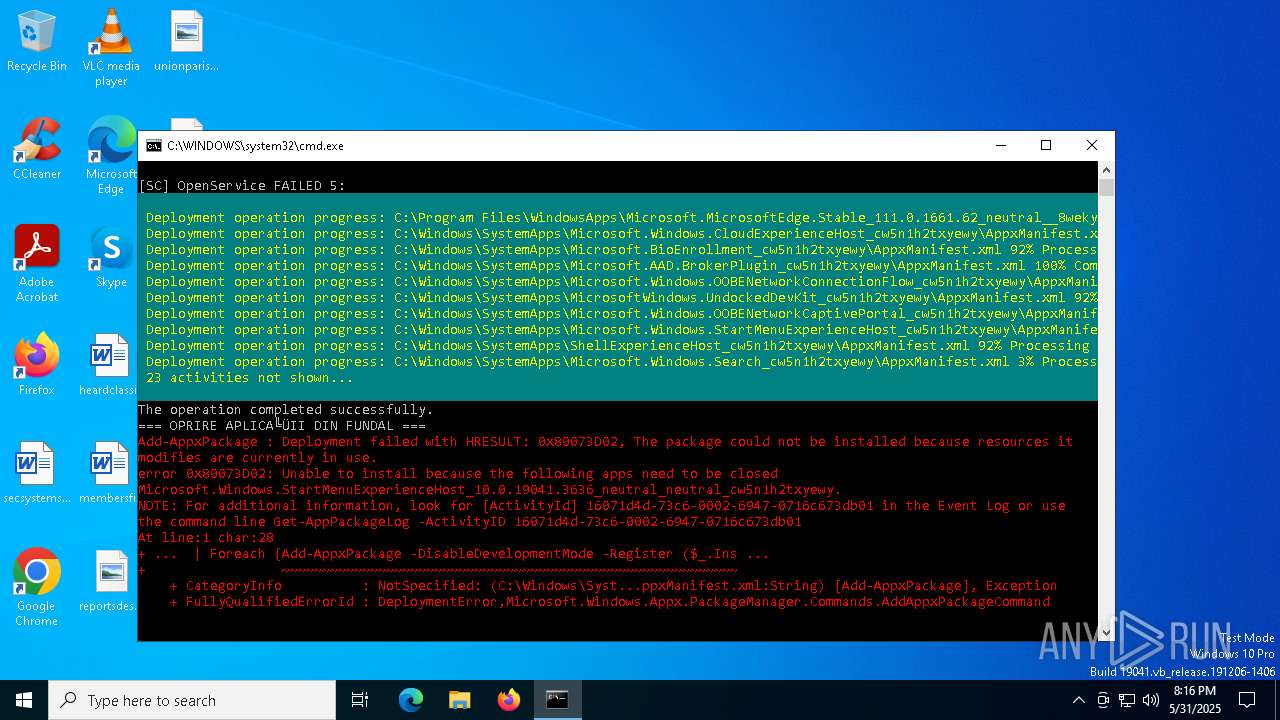
Task: Click "=== OPRIRE APLICATII DIN FUNDAL ===" line
Action: pyautogui.click(x=282, y=426)
